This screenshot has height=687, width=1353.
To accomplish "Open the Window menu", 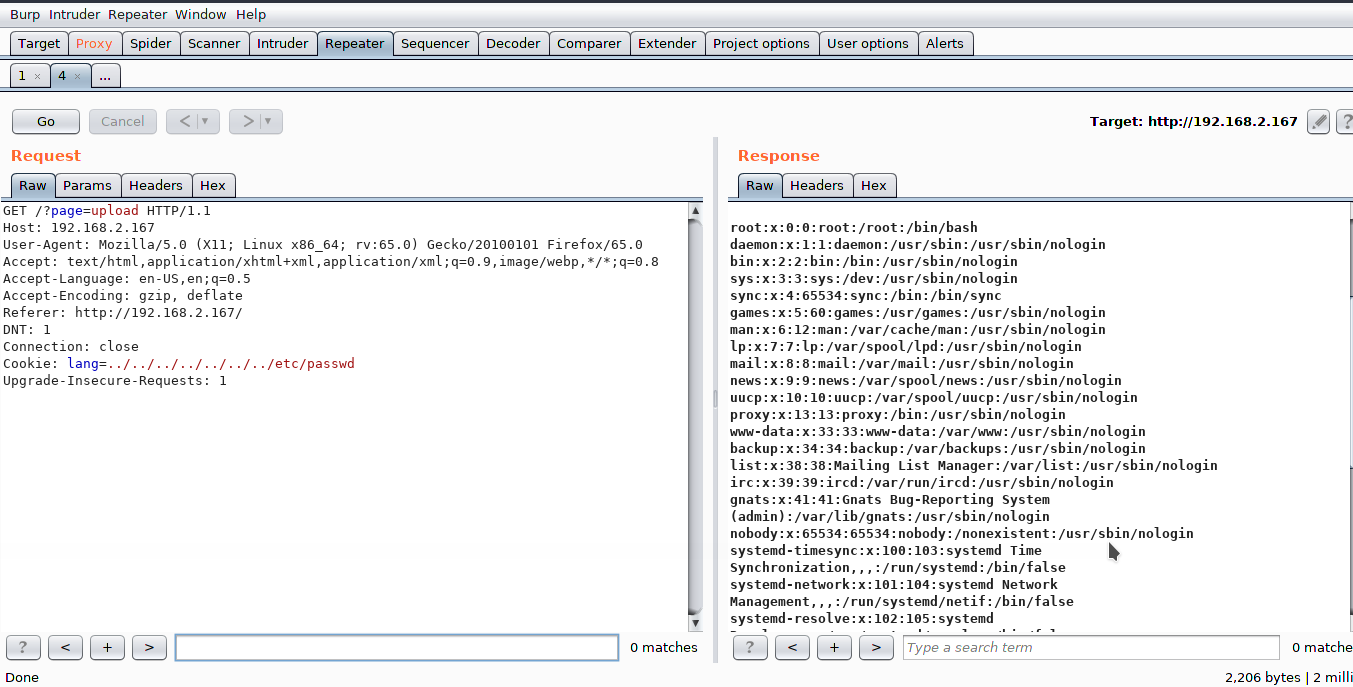I will pyautogui.click(x=201, y=14).
